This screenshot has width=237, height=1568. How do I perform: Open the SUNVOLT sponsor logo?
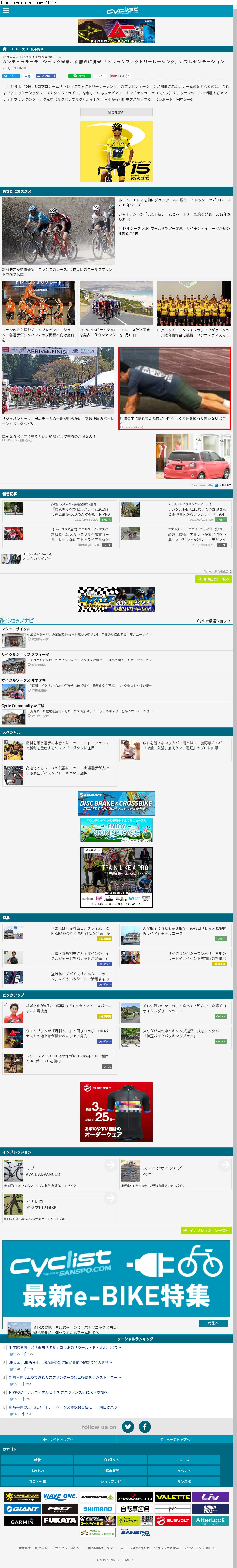click(x=173, y=1520)
